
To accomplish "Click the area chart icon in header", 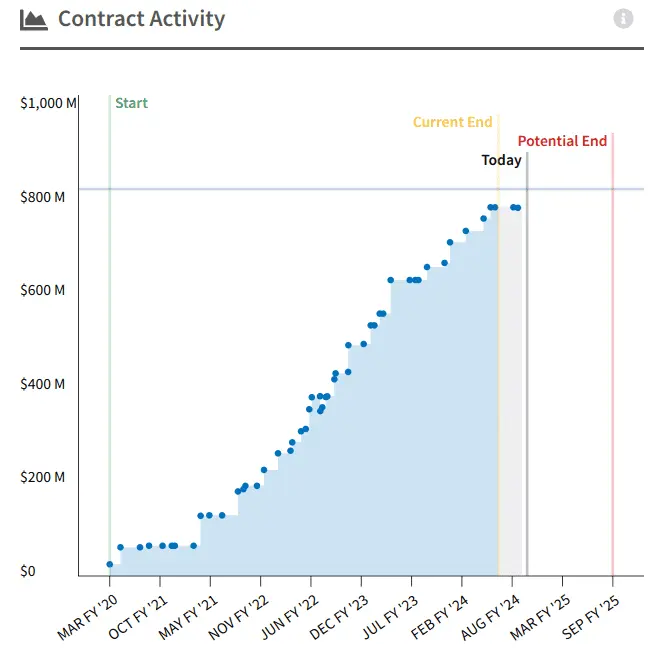I will (34, 20).
